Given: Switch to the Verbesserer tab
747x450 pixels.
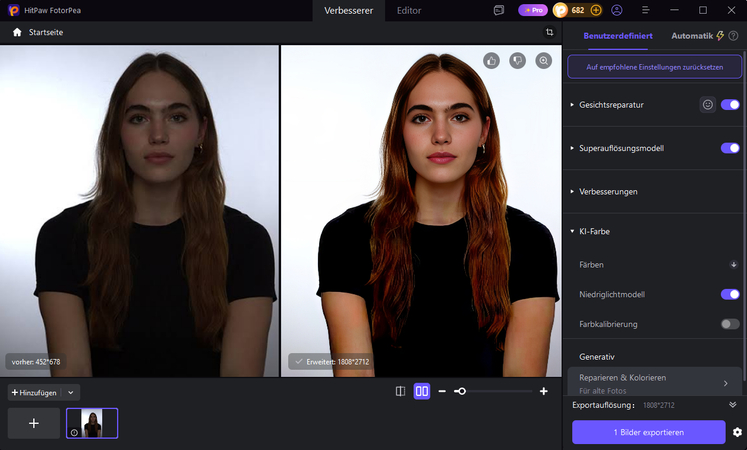Looking at the screenshot, I should (349, 10).
